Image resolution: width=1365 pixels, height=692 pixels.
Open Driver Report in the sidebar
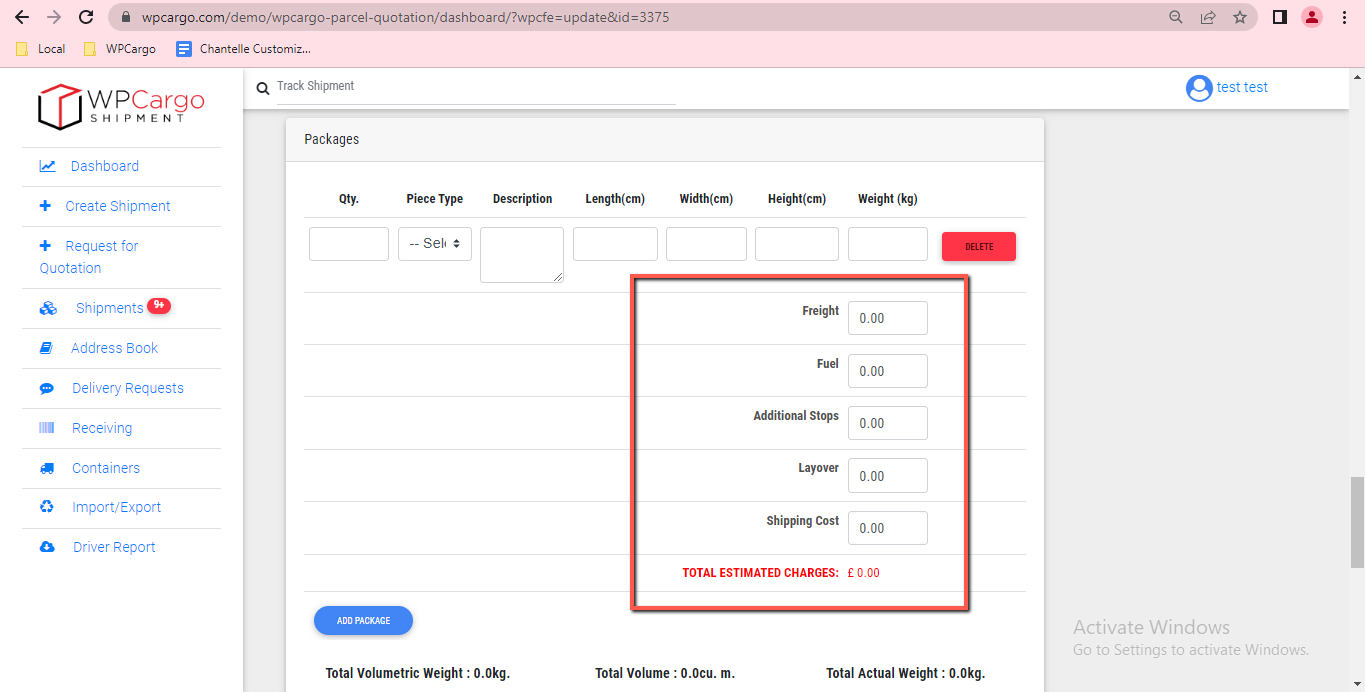coord(114,547)
